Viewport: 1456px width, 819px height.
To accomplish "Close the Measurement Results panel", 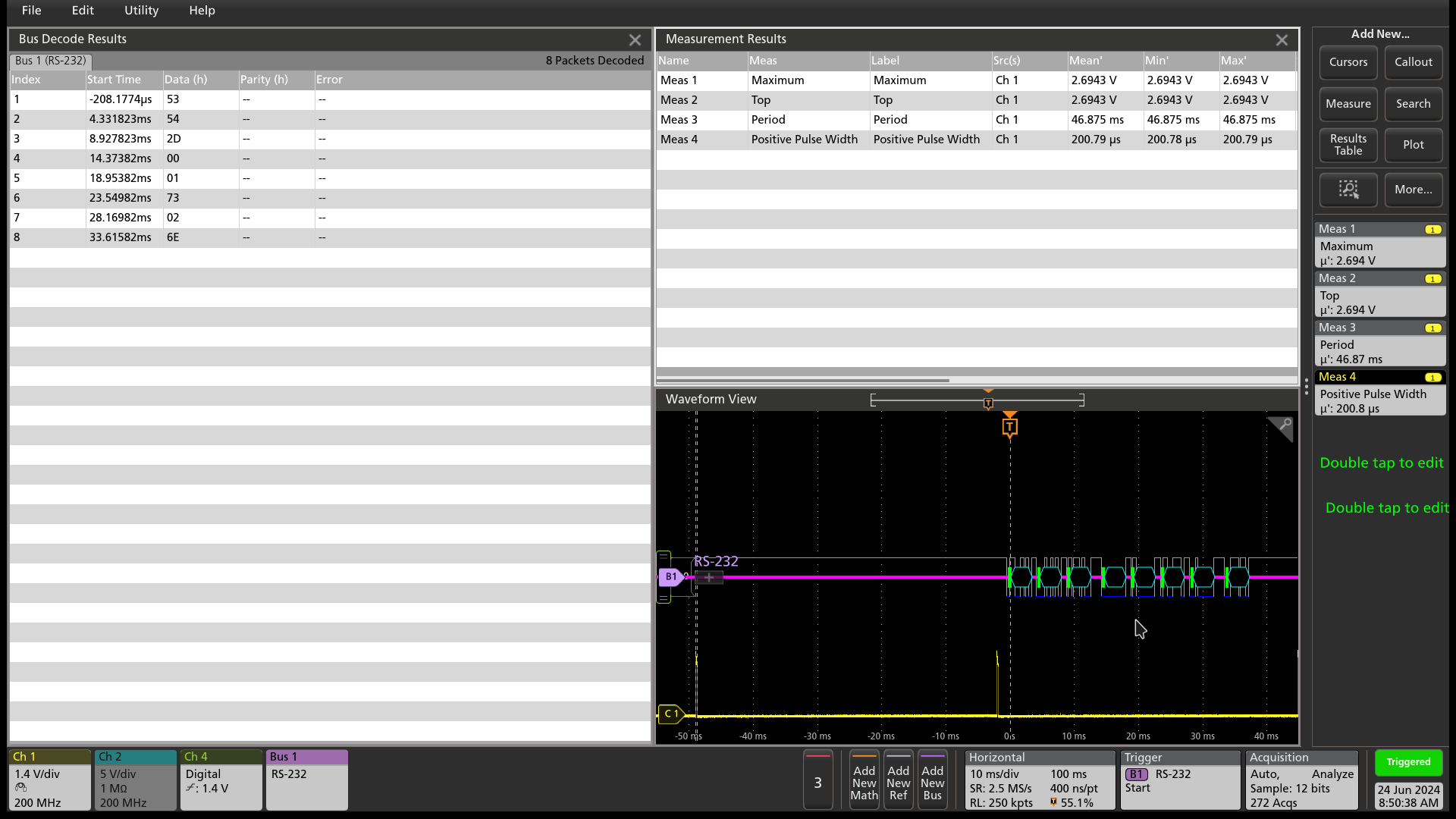I will point(1282,40).
